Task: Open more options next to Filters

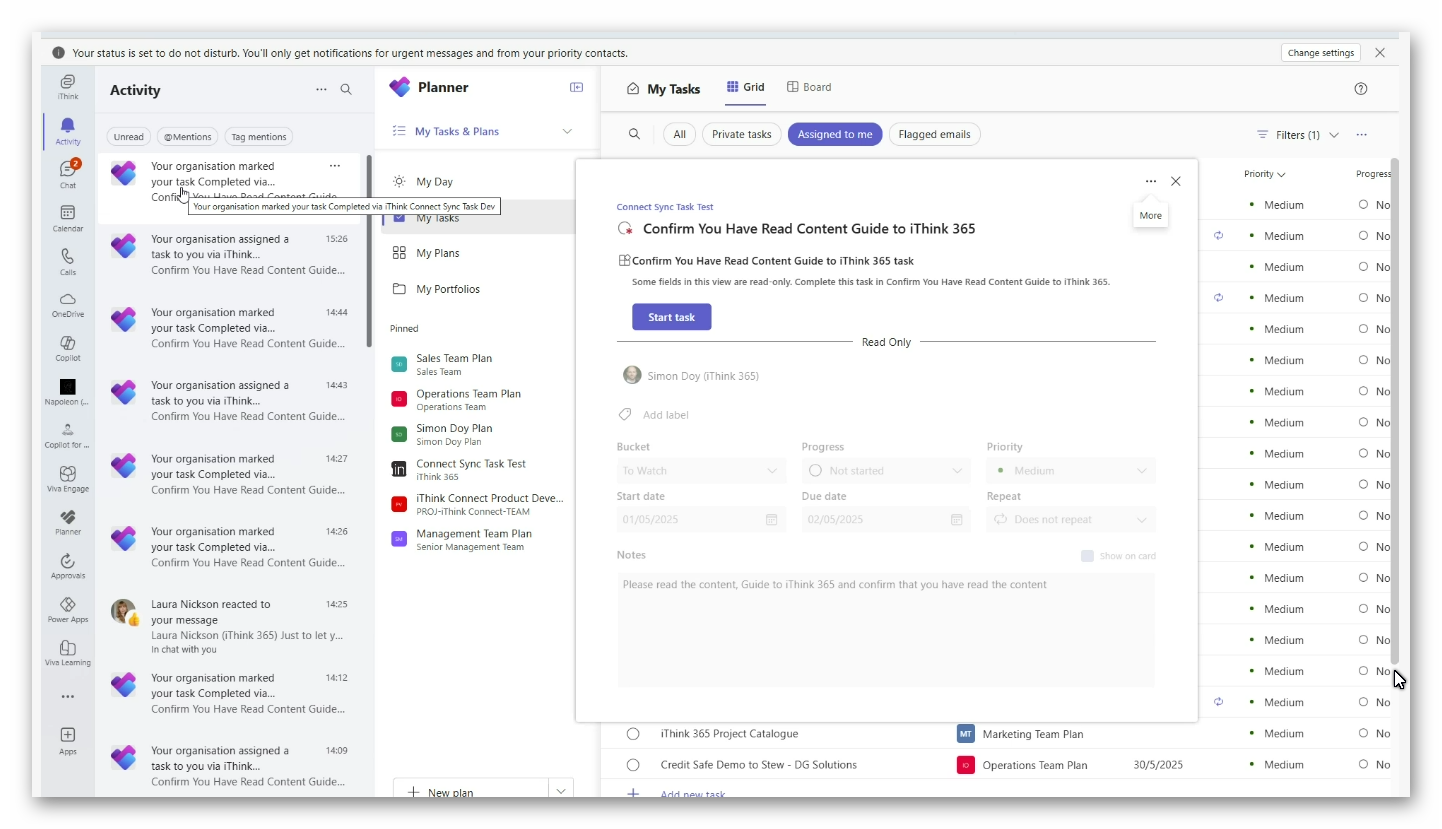Action: (1361, 135)
